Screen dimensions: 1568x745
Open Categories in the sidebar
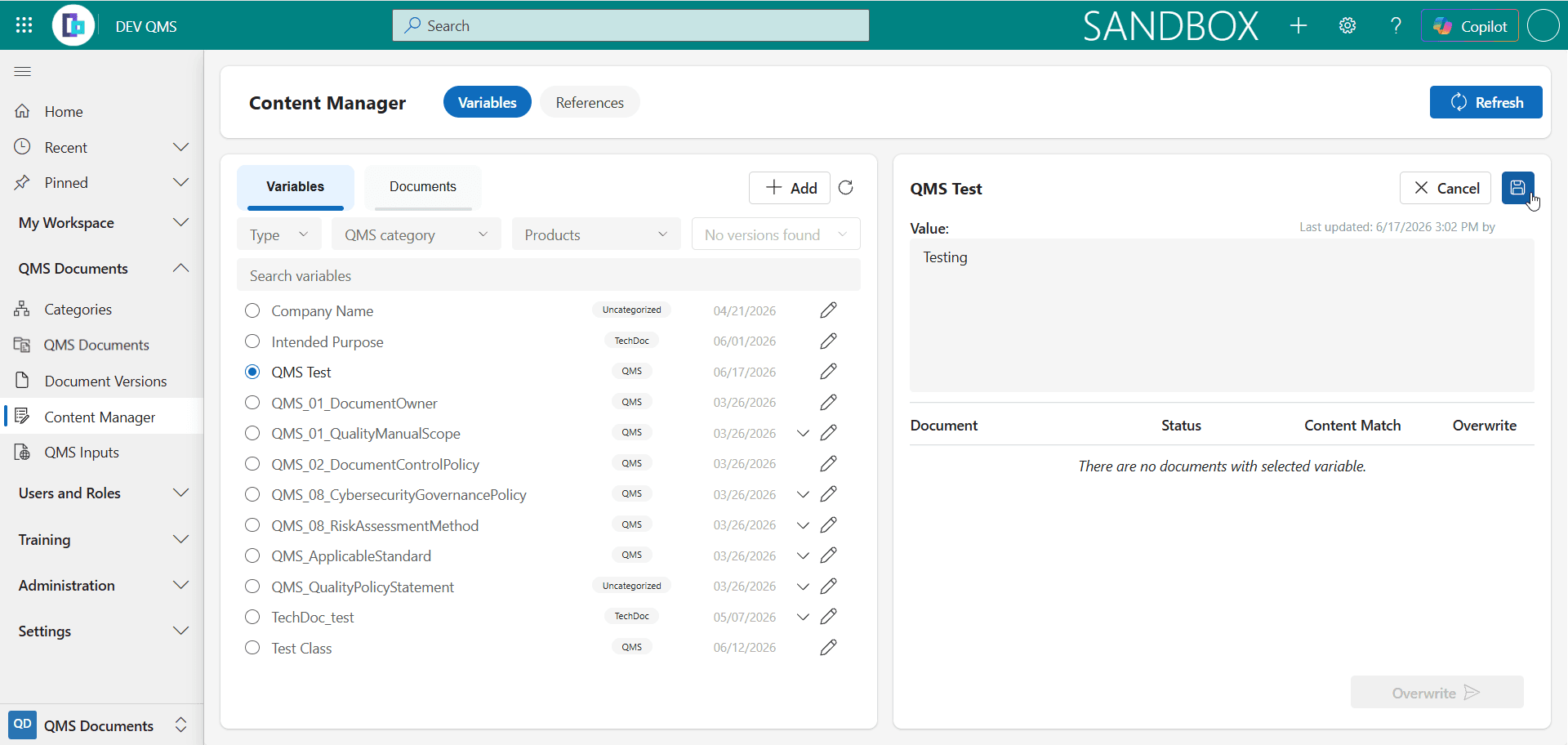coord(102,309)
